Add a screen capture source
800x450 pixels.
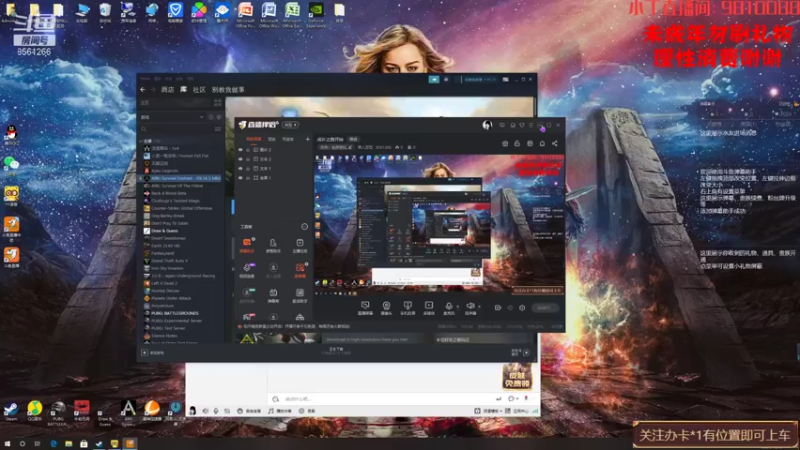tap(365, 308)
